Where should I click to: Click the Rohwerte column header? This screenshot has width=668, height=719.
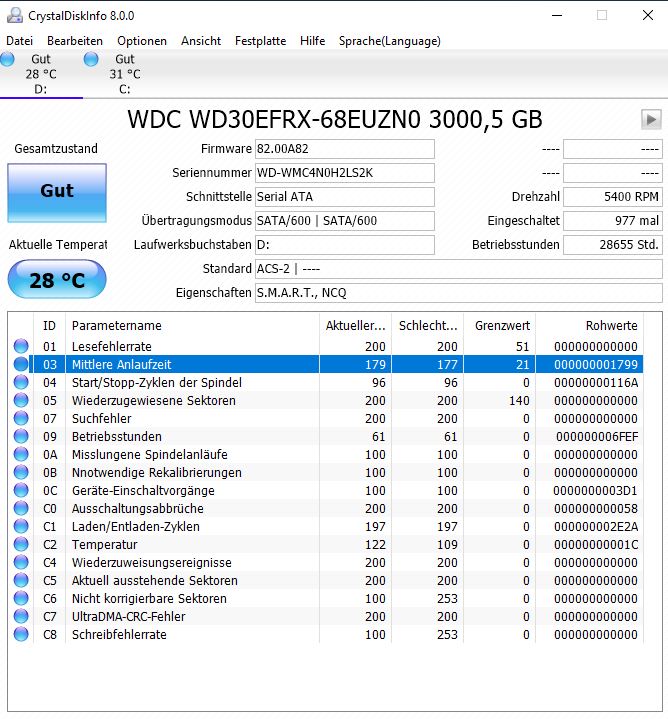590,326
